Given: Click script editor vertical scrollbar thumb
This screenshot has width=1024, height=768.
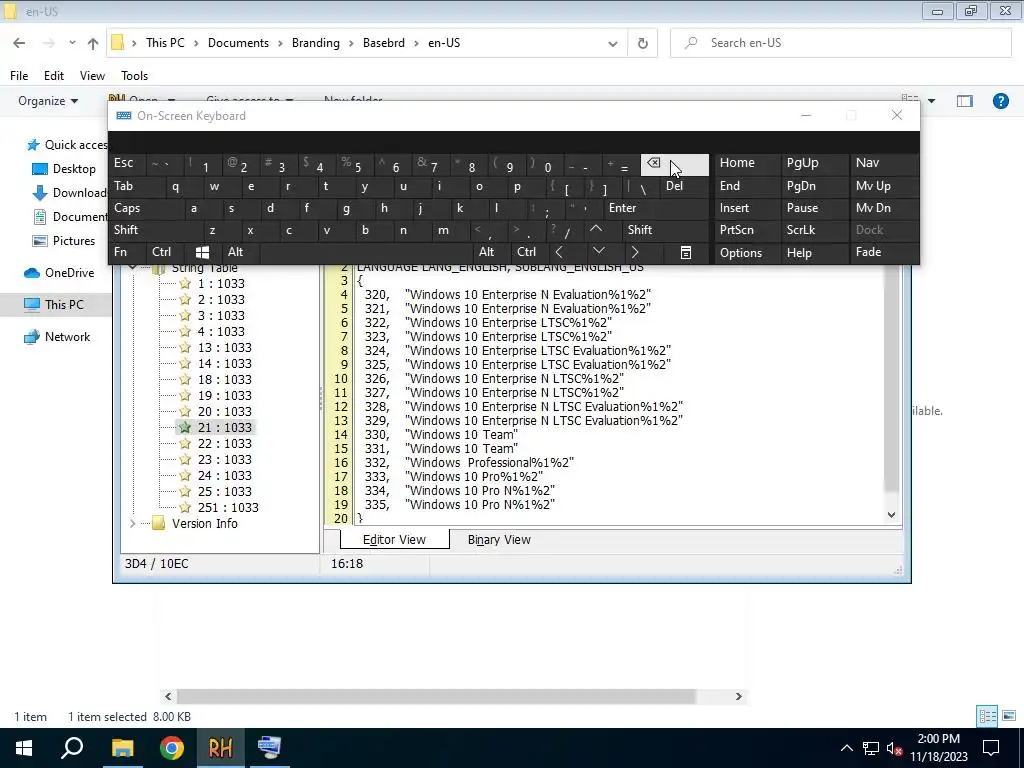Looking at the screenshot, I should tap(891, 379).
